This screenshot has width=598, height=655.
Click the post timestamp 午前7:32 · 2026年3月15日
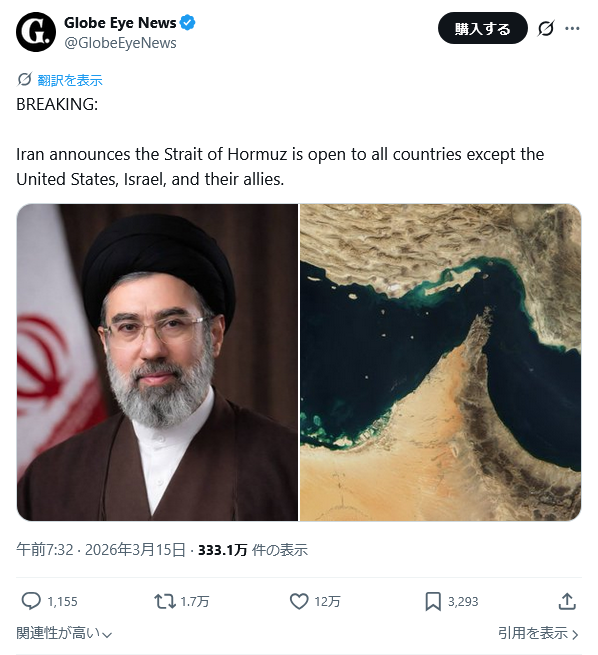[101, 550]
